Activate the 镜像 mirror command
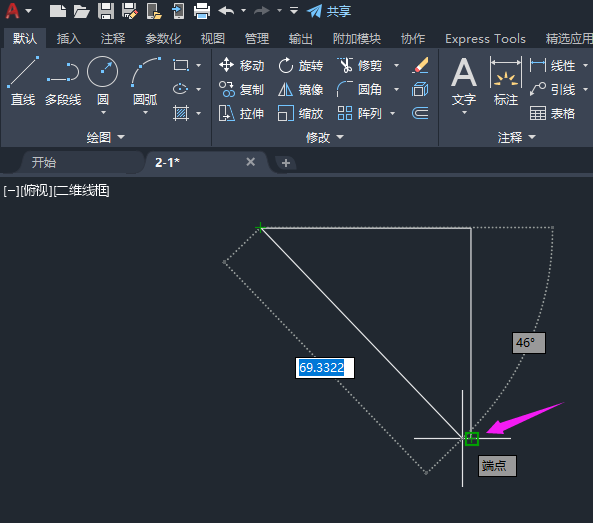 coord(301,90)
